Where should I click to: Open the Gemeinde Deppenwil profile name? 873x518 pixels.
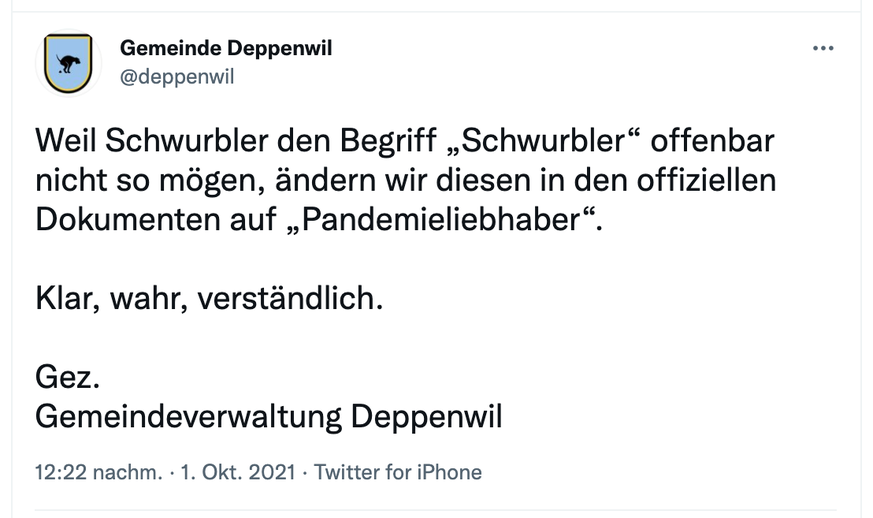(225, 48)
